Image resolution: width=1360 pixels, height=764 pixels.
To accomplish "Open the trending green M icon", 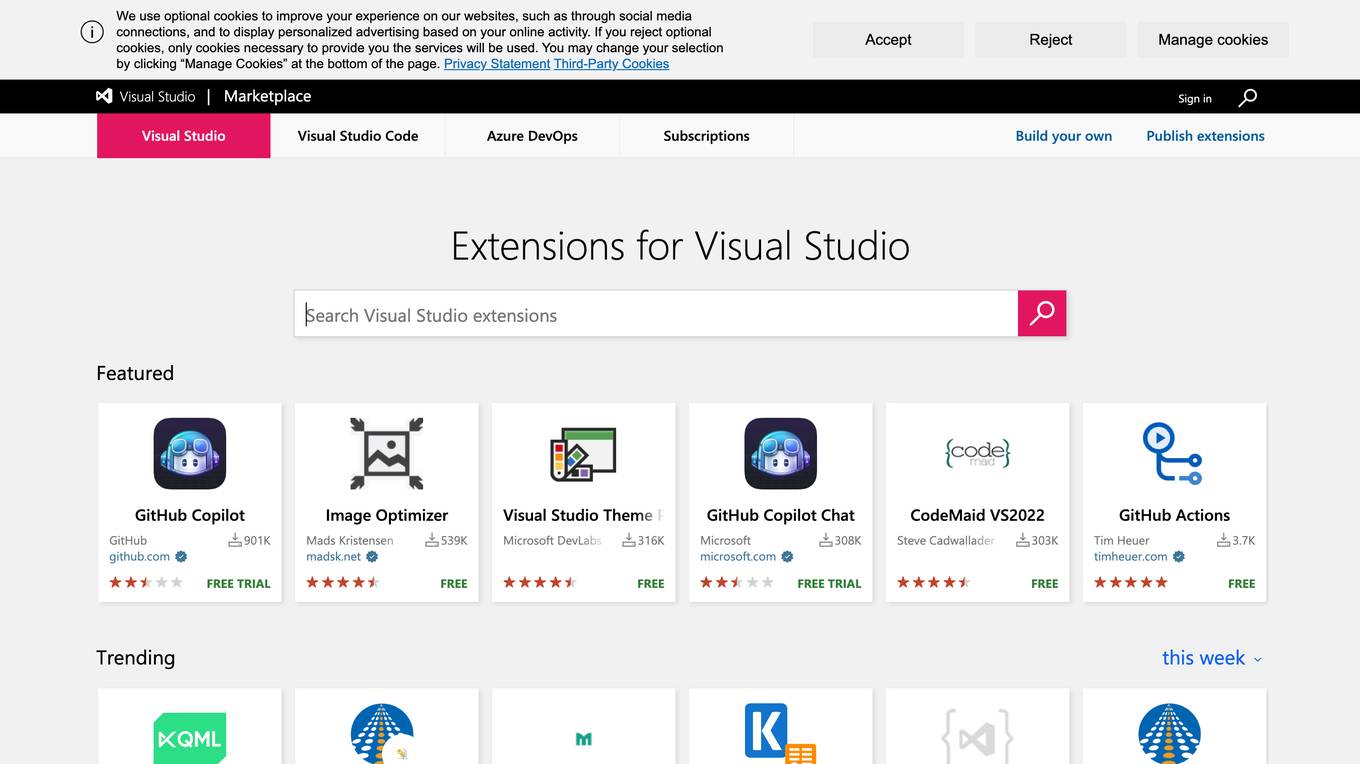I will click(x=584, y=739).
